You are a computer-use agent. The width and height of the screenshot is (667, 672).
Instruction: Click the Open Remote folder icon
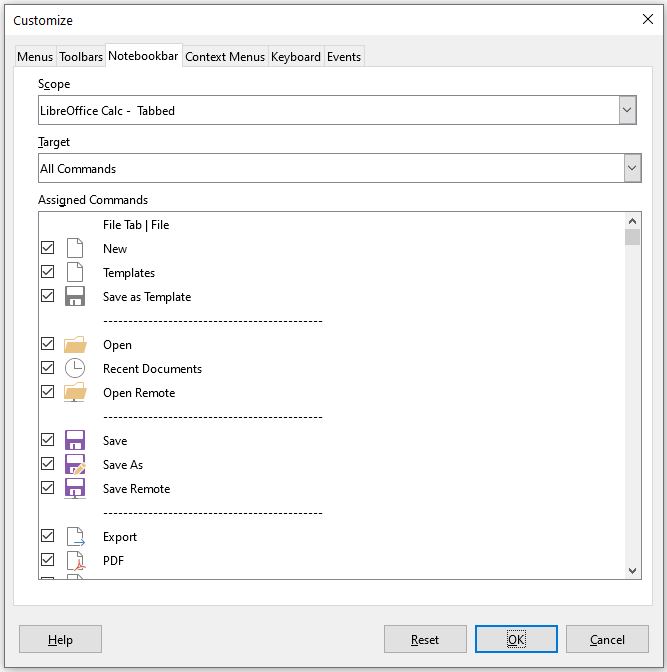click(75, 392)
